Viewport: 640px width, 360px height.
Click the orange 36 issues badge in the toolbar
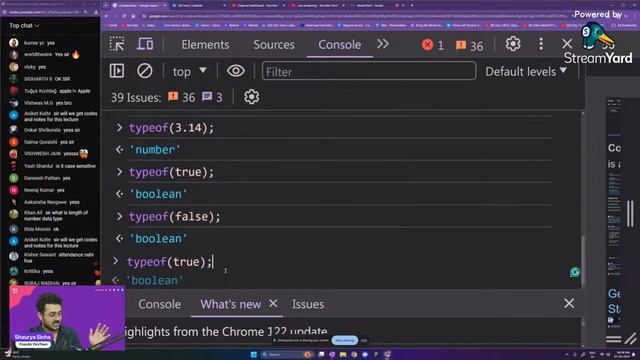(x=469, y=46)
